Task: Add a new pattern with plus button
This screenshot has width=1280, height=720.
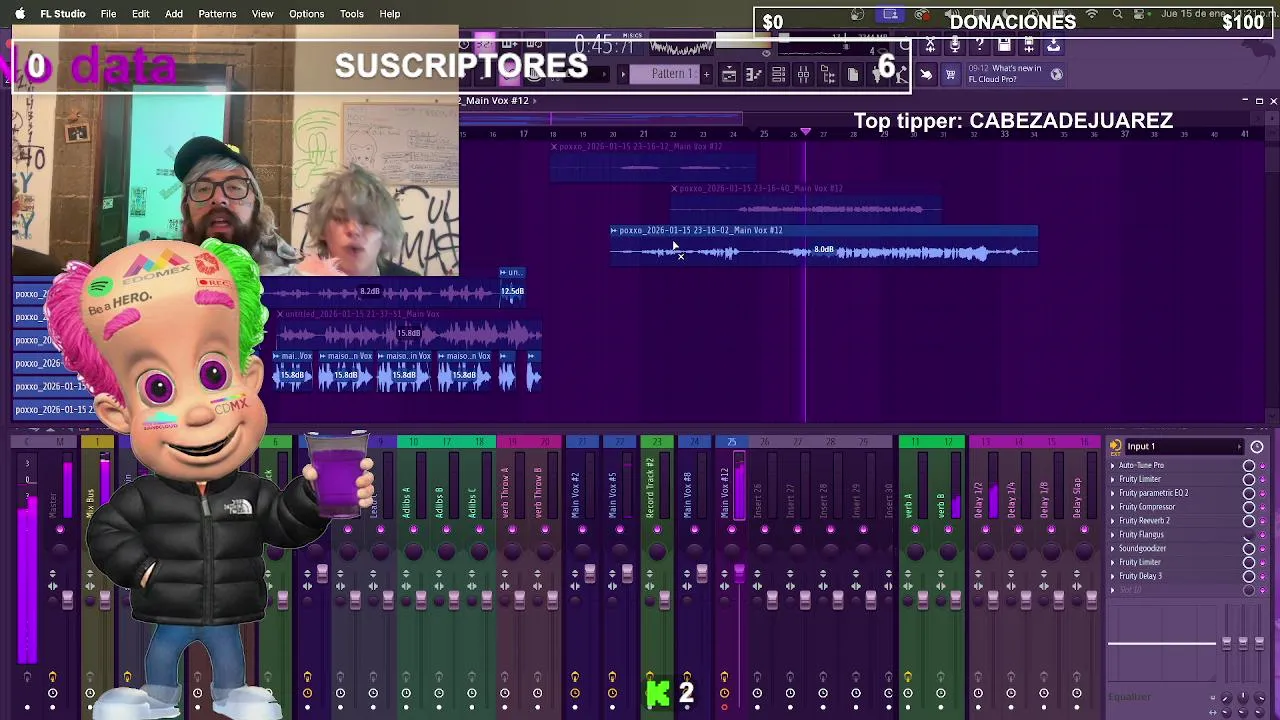Action: (x=706, y=74)
